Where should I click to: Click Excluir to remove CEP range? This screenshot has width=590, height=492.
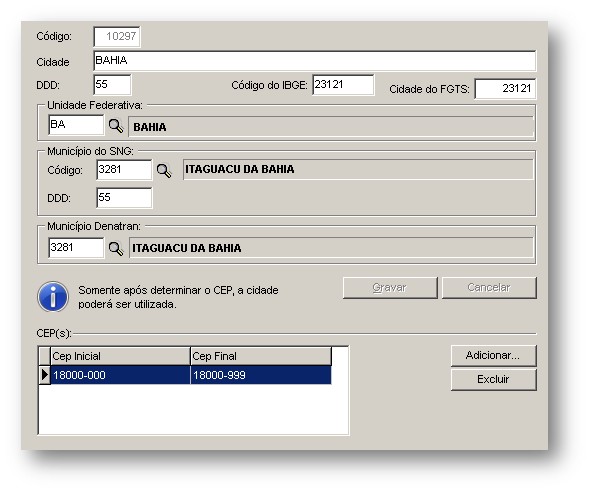pos(494,380)
